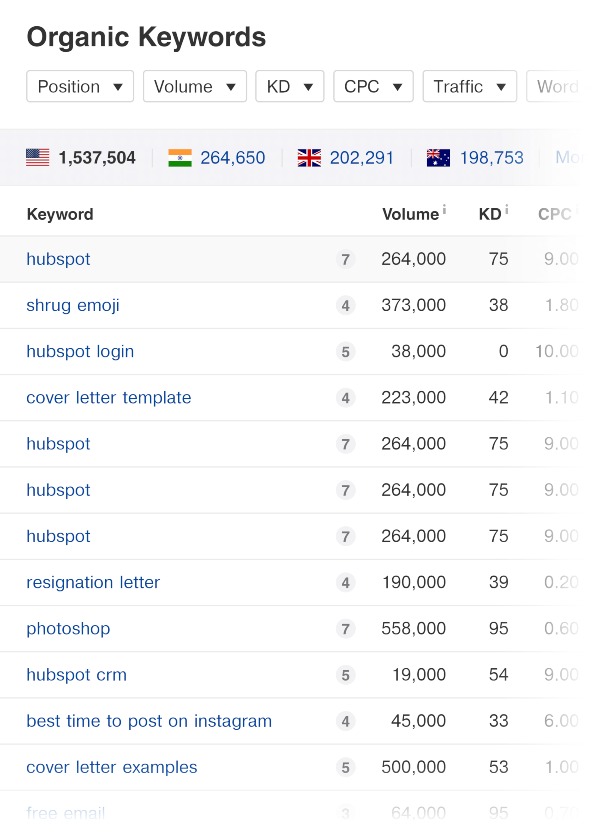Click position badge for shrug emoji
Viewport: 600px width, 834px height.
coord(346,306)
